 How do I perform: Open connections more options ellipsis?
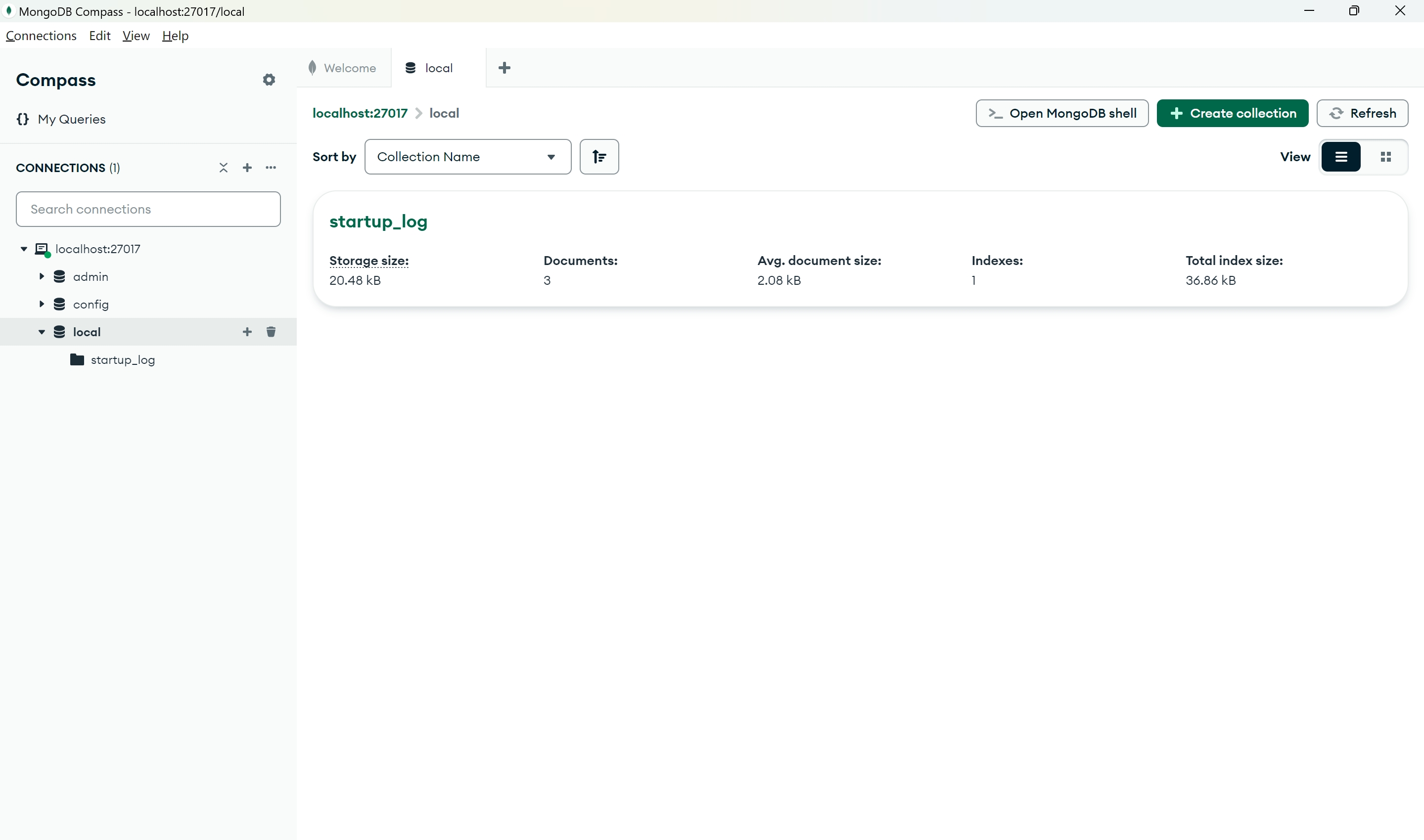click(x=271, y=168)
